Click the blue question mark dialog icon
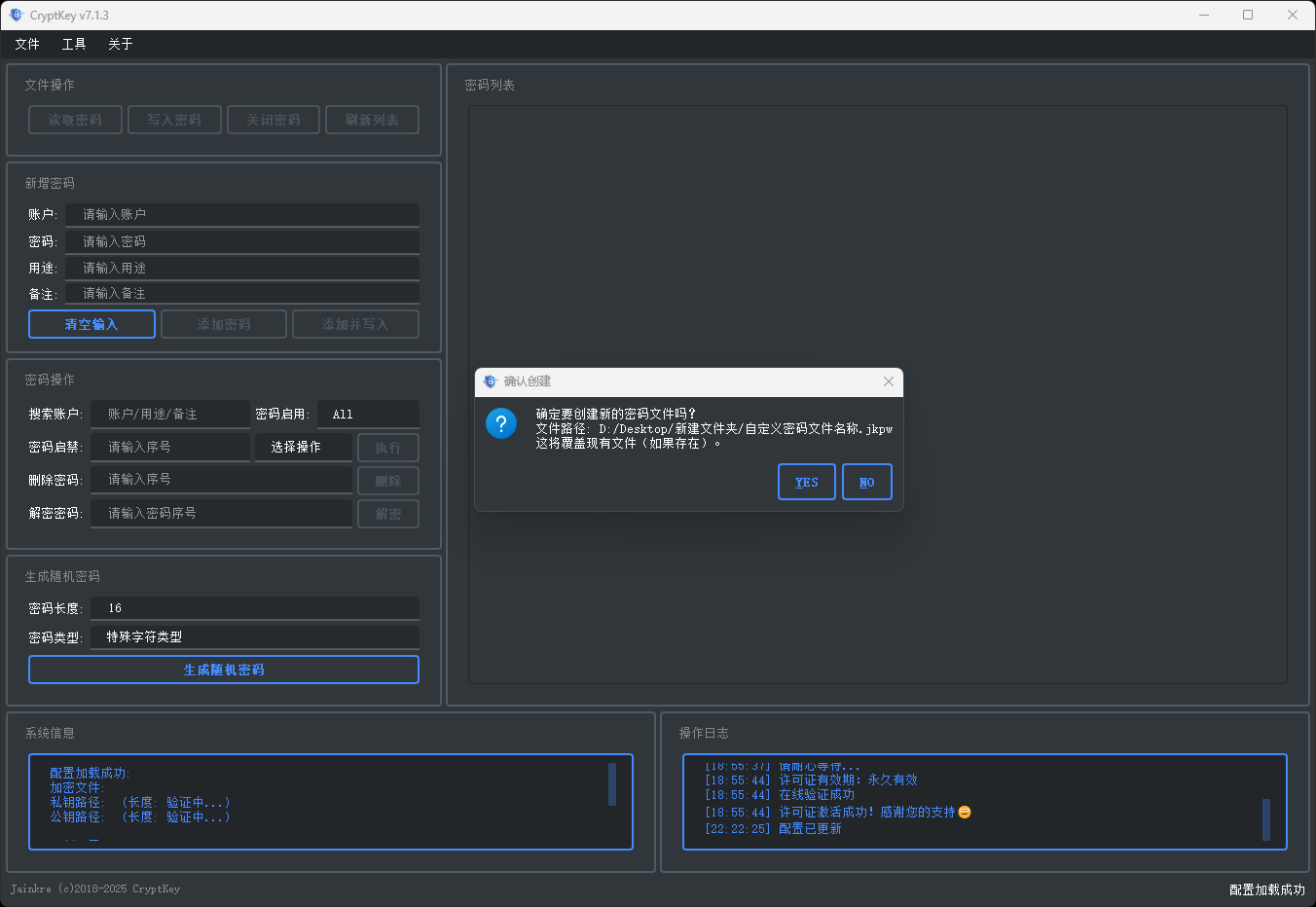This screenshot has width=1316, height=907. coord(501,423)
